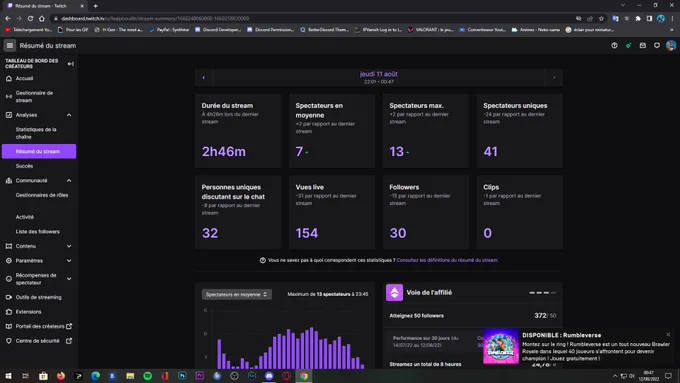
Task: Open a new browser tab
Action: click(x=95, y=6)
